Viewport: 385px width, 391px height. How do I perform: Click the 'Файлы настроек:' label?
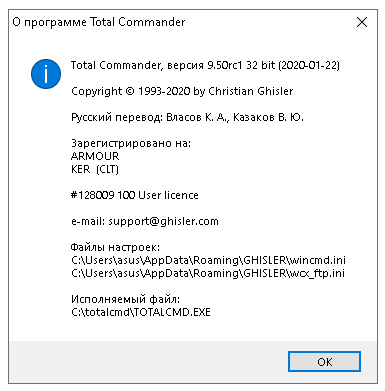coord(115,247)
